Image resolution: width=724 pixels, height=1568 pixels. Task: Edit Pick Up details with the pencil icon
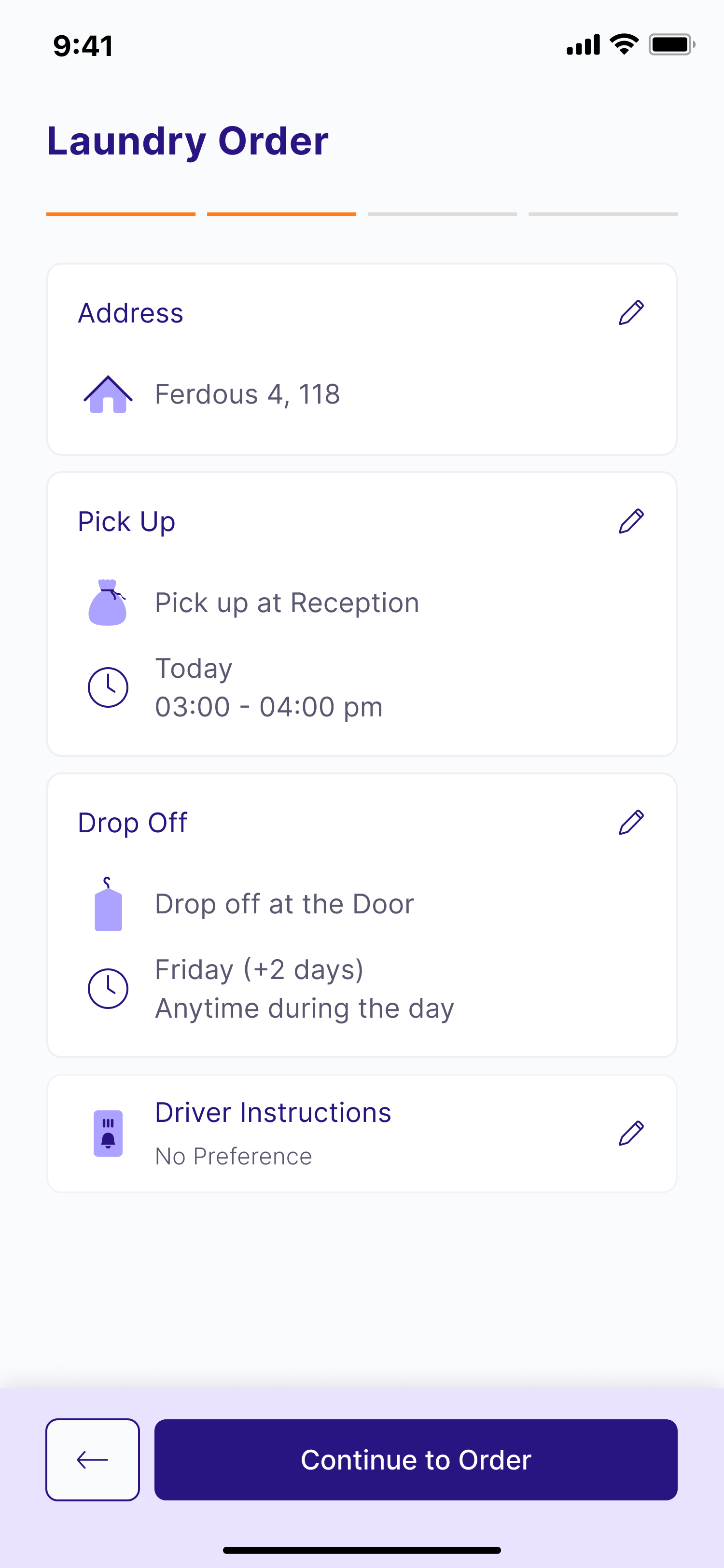[631, 522]
